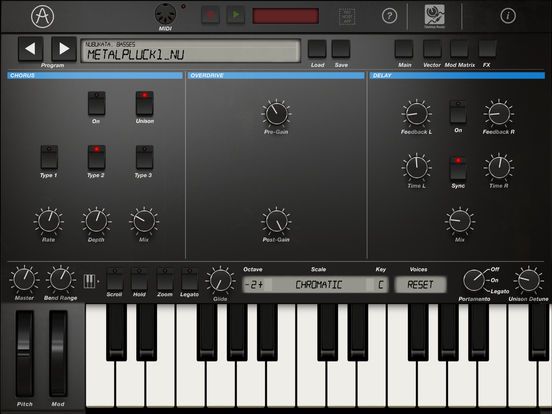Select Chorus Type 3

tap(144, 157)
